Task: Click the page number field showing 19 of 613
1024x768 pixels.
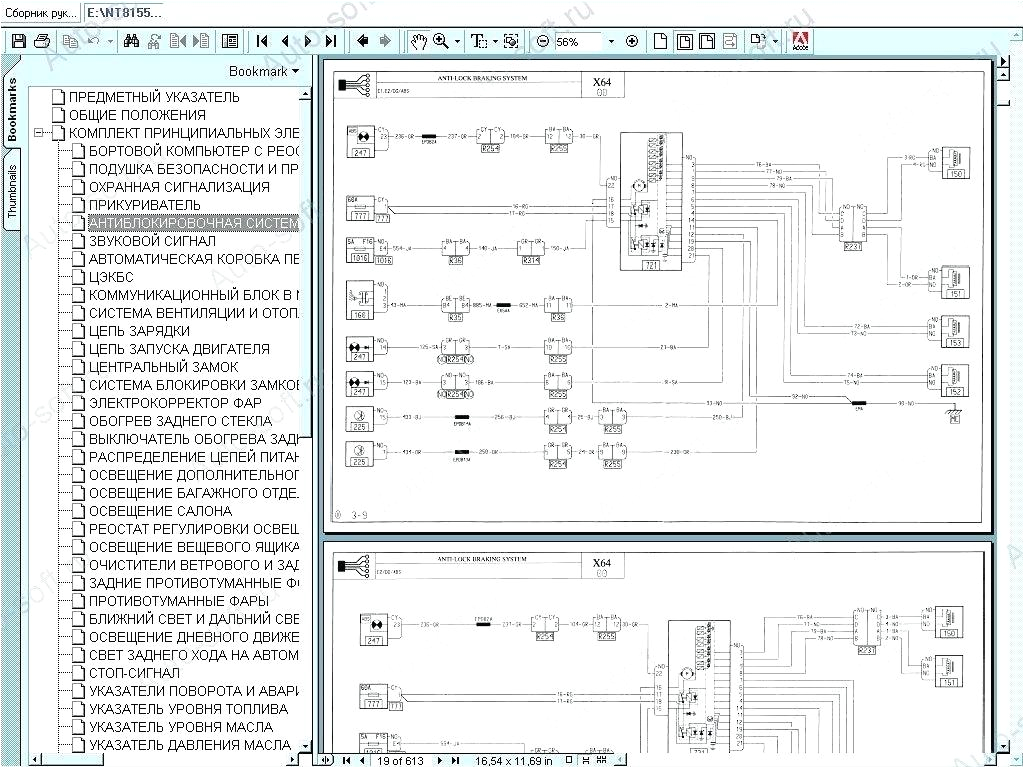Action: (x=400, y=761)
